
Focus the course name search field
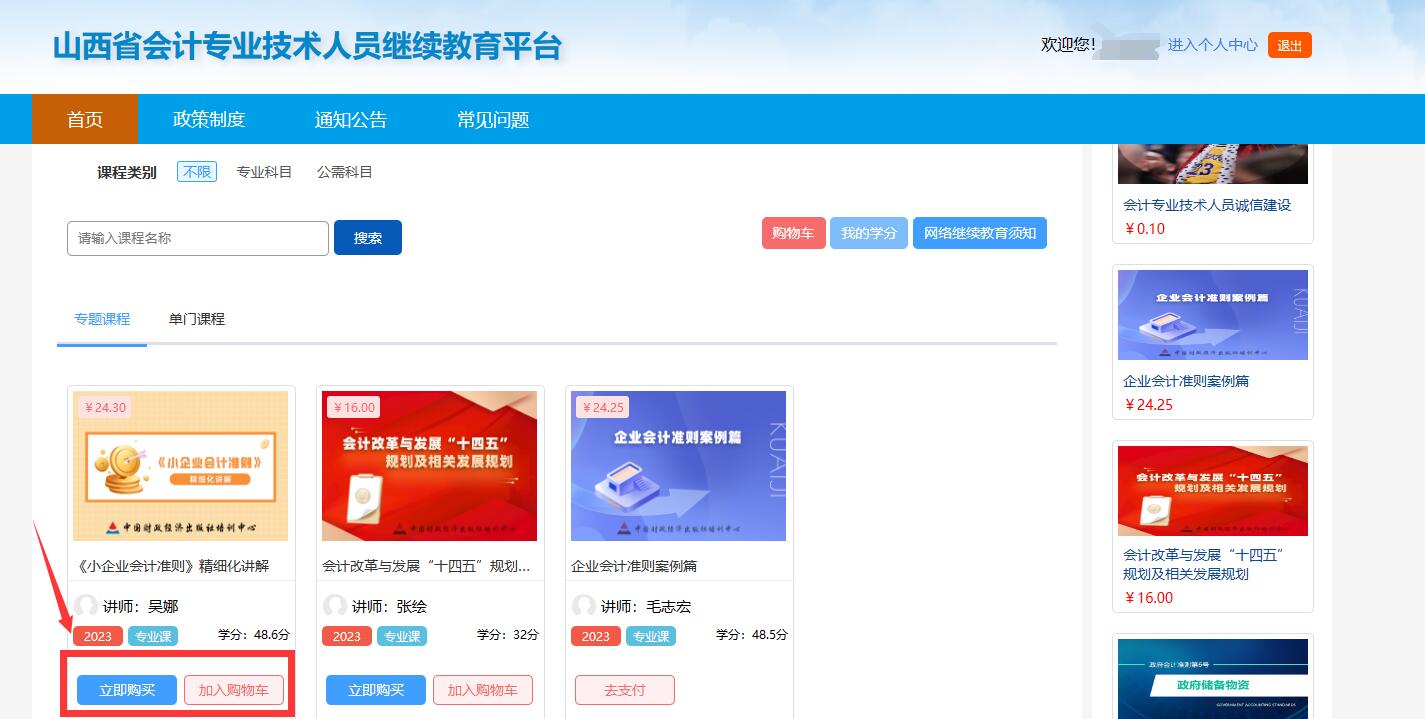(198, 238)
